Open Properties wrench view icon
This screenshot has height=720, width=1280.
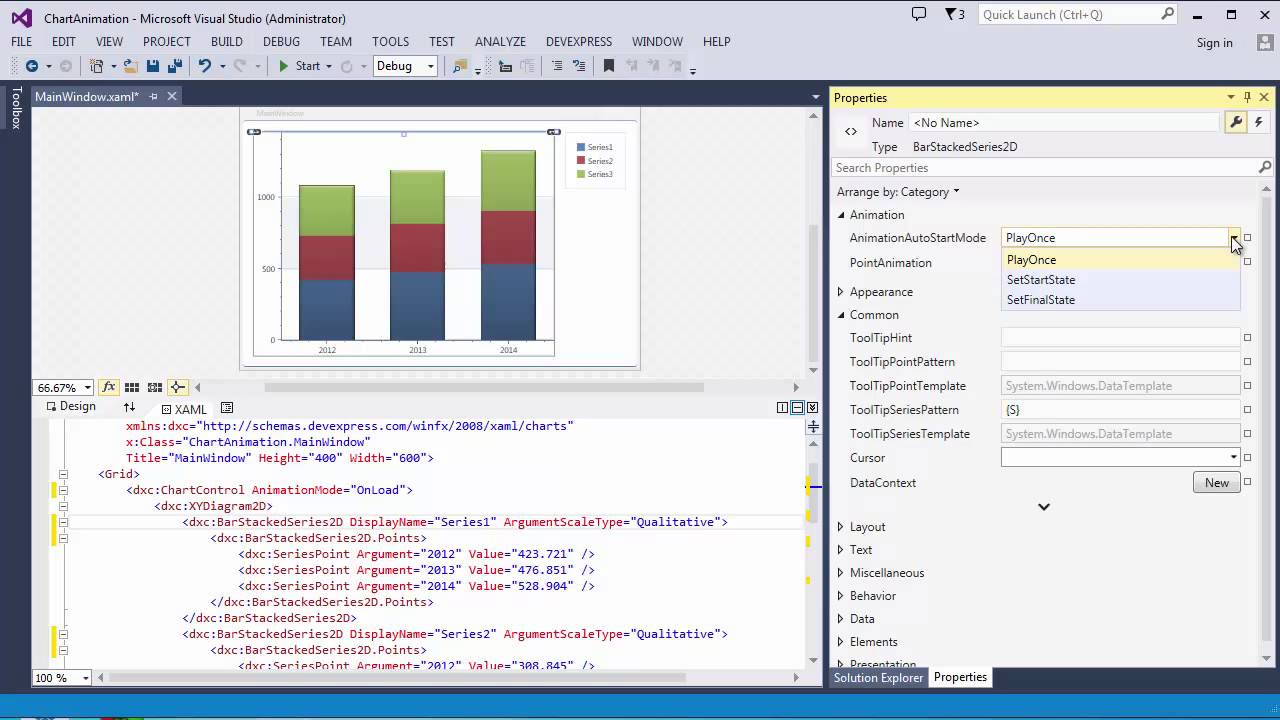pyautogui.click(x=1236, y=122)
